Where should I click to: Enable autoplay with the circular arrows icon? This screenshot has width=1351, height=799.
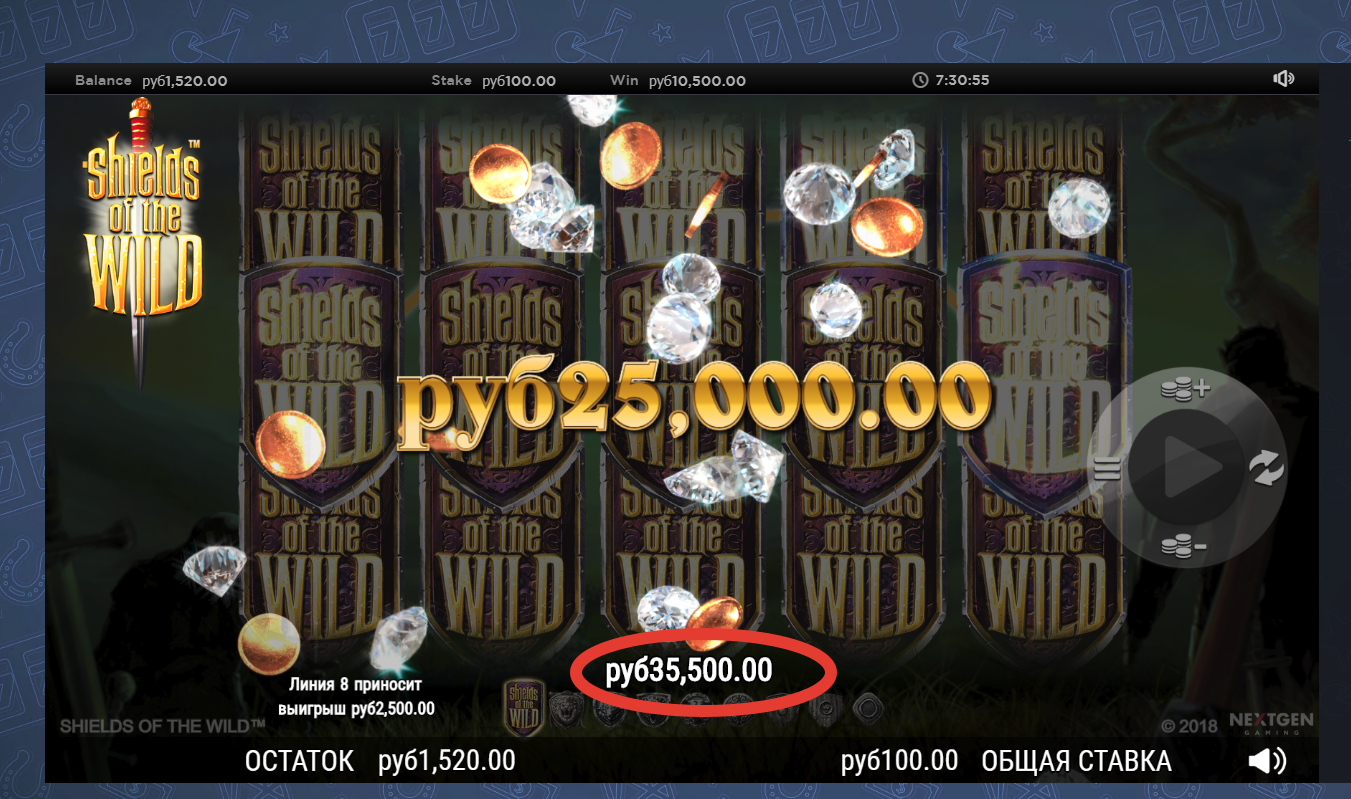(1266, 467)
